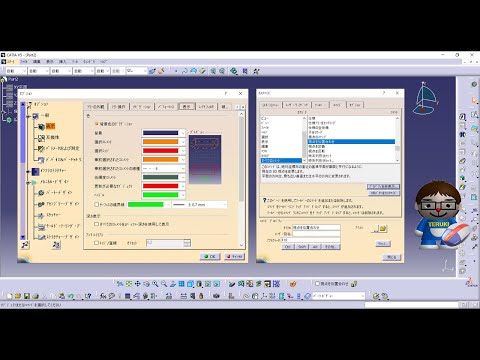
Task: Click the Undo arrow icon
Action: tap(71, 296)
